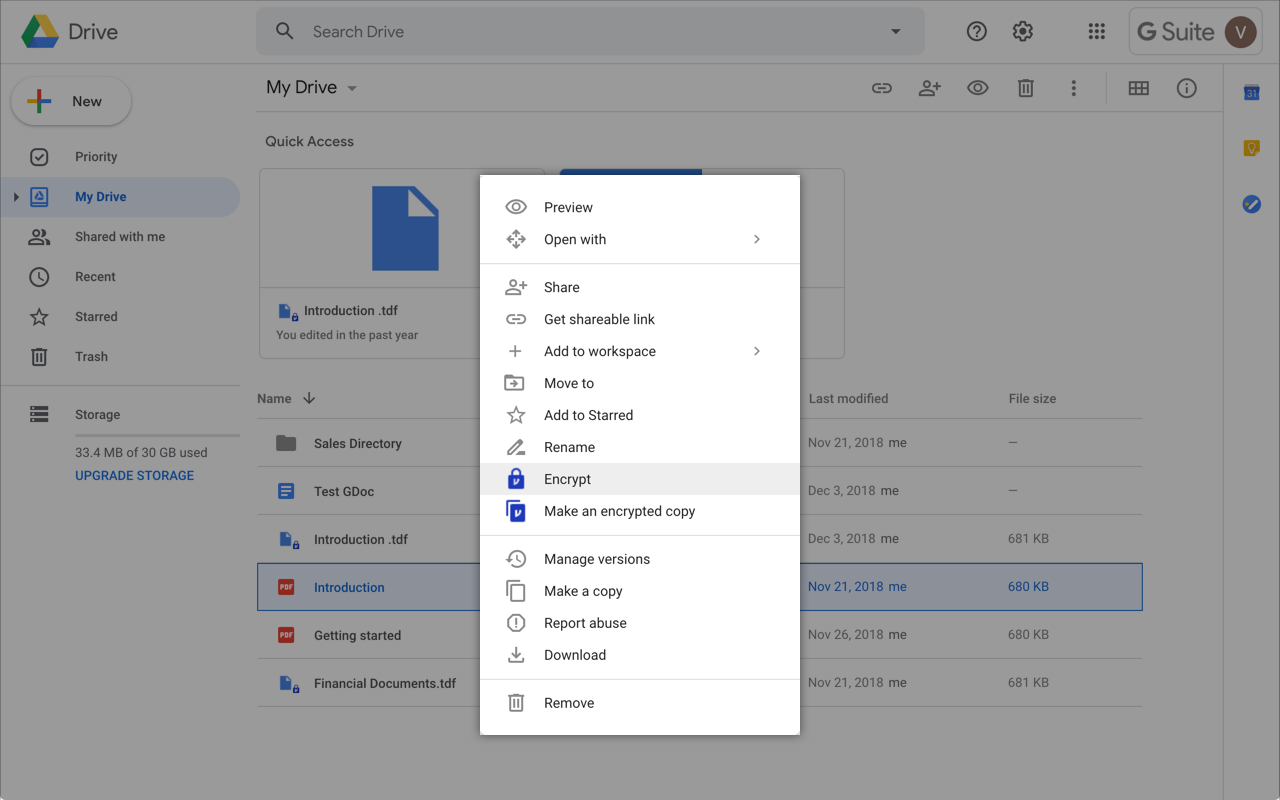Open search options dropdown arrow
This screenshot has height=800, width=1280.
(x=895, y=32)
